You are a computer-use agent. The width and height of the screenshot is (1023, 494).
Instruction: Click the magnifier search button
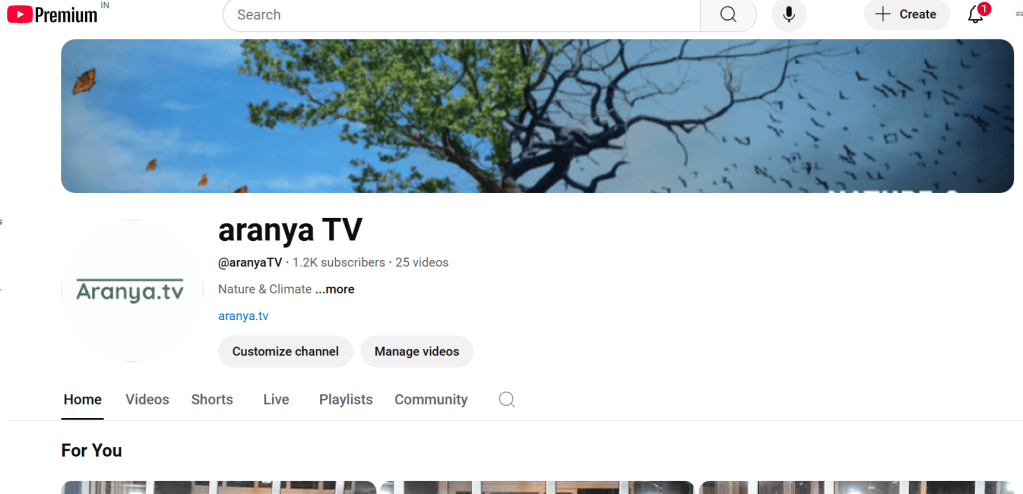click(728, 15)
